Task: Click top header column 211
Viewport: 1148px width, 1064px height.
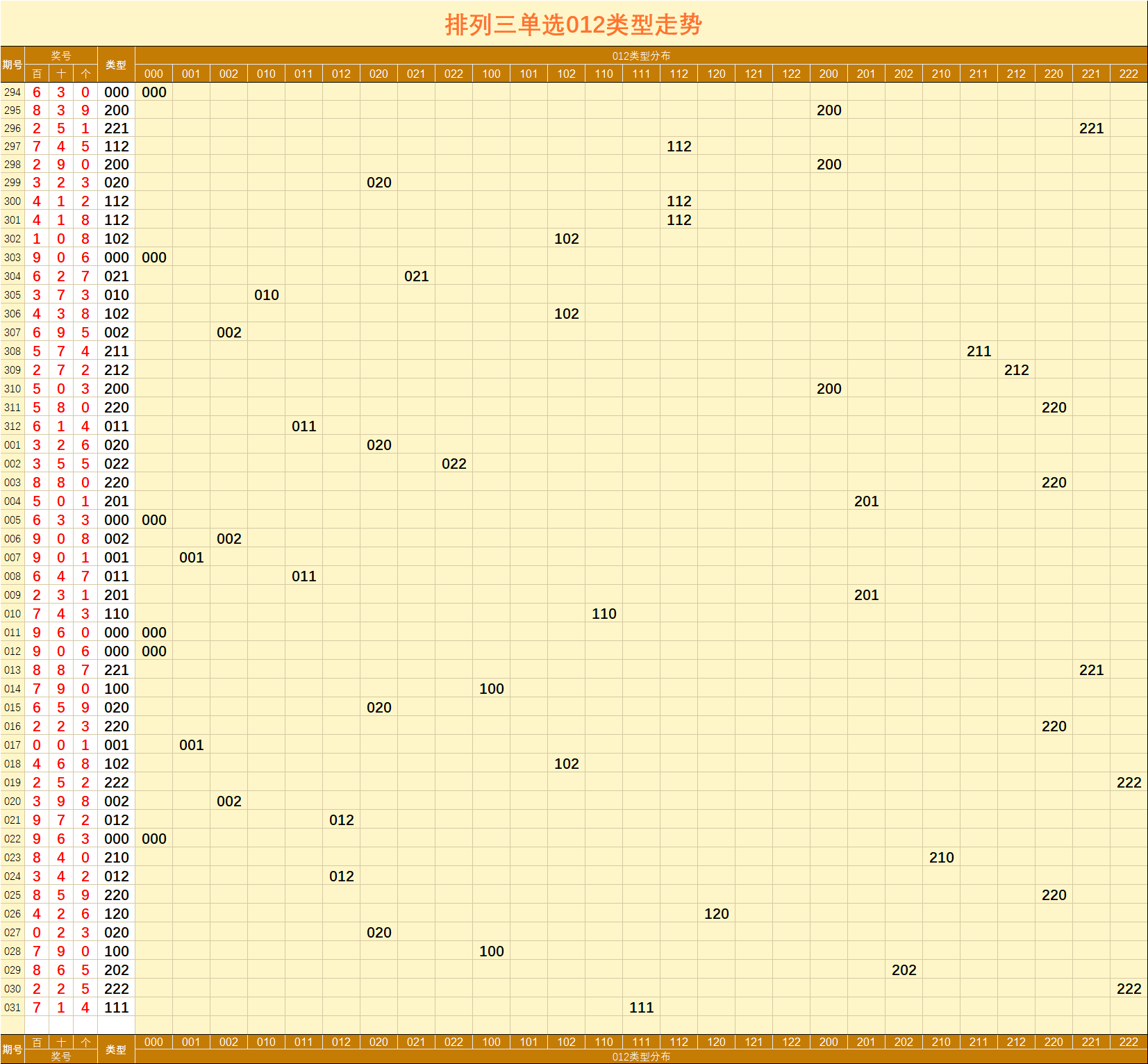Action: pyautogui.click(x=979, y=74)
